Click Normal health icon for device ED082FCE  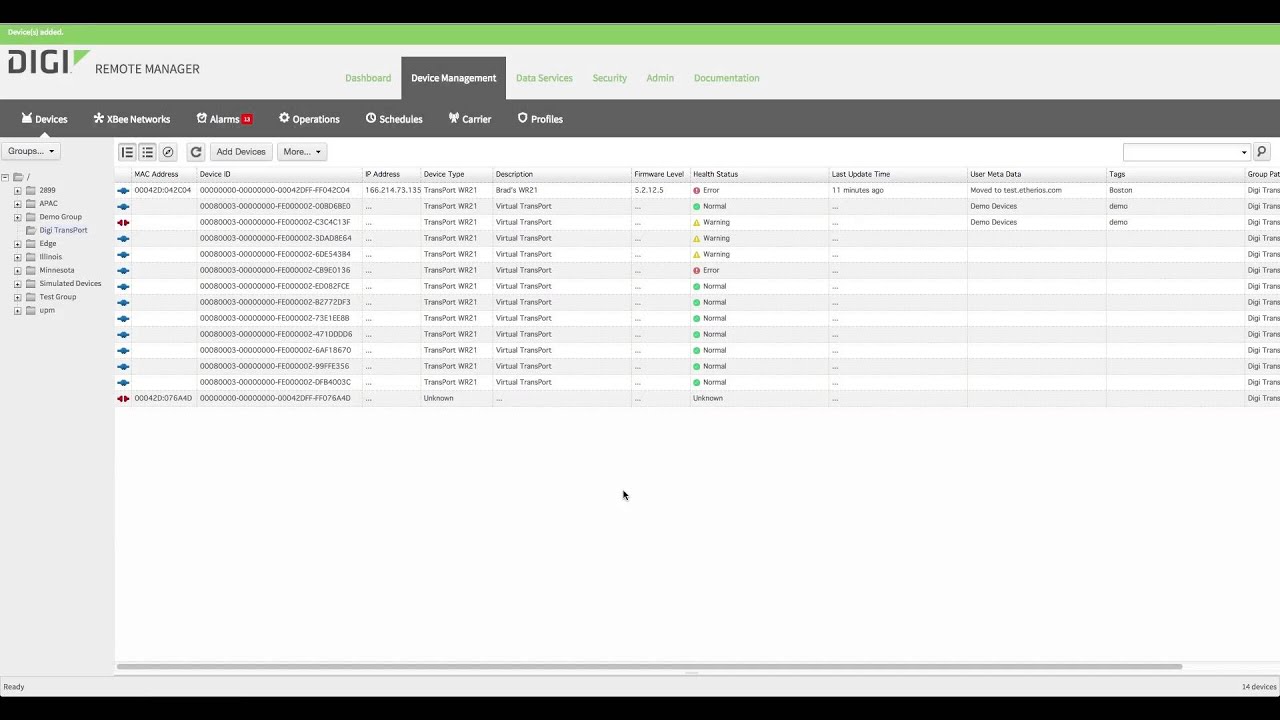pos(697,286)
